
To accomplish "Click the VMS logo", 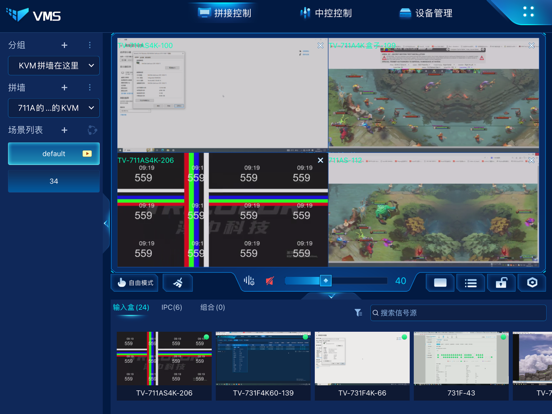I will point(34,15).
